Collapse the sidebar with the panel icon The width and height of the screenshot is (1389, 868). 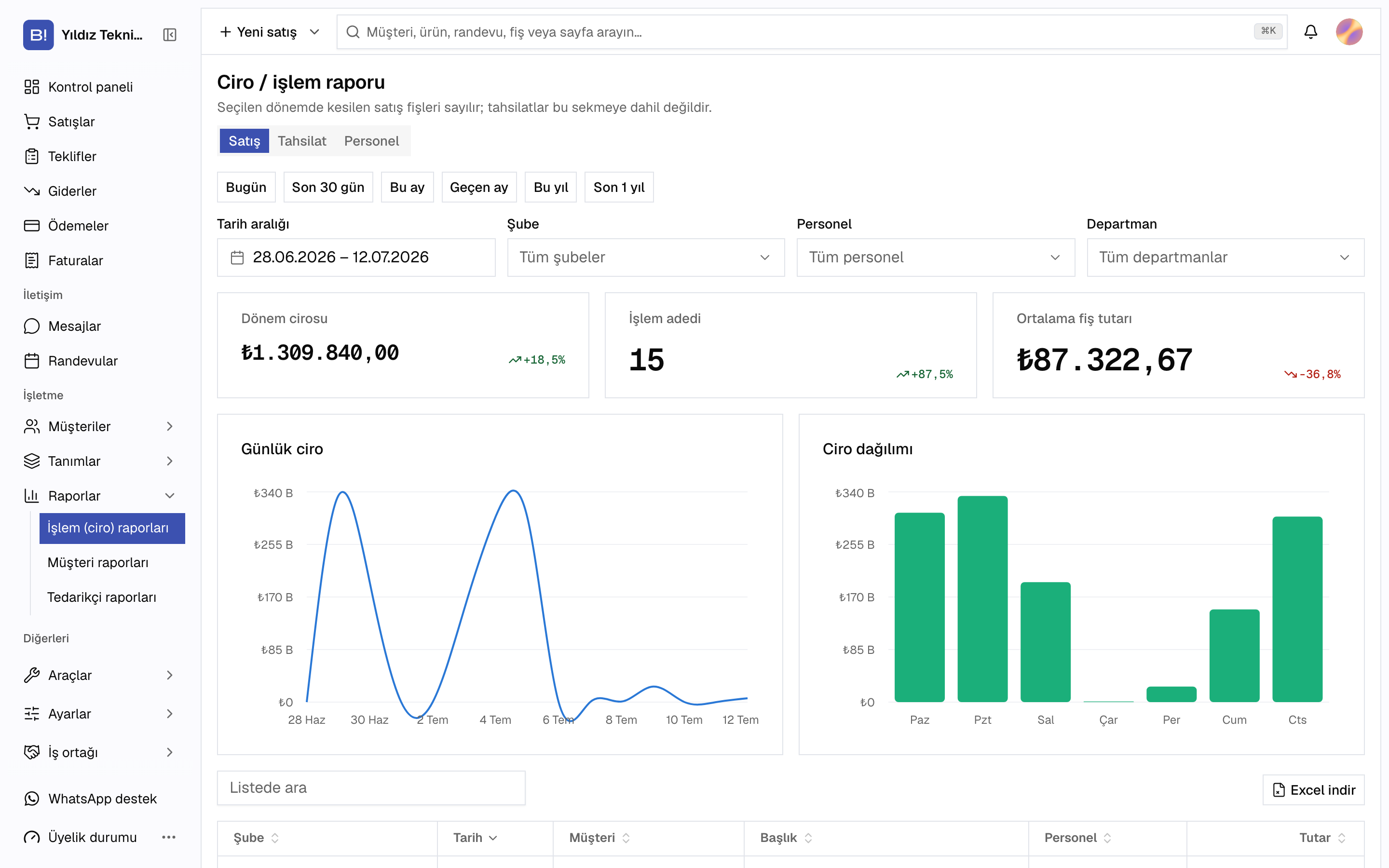169,35
